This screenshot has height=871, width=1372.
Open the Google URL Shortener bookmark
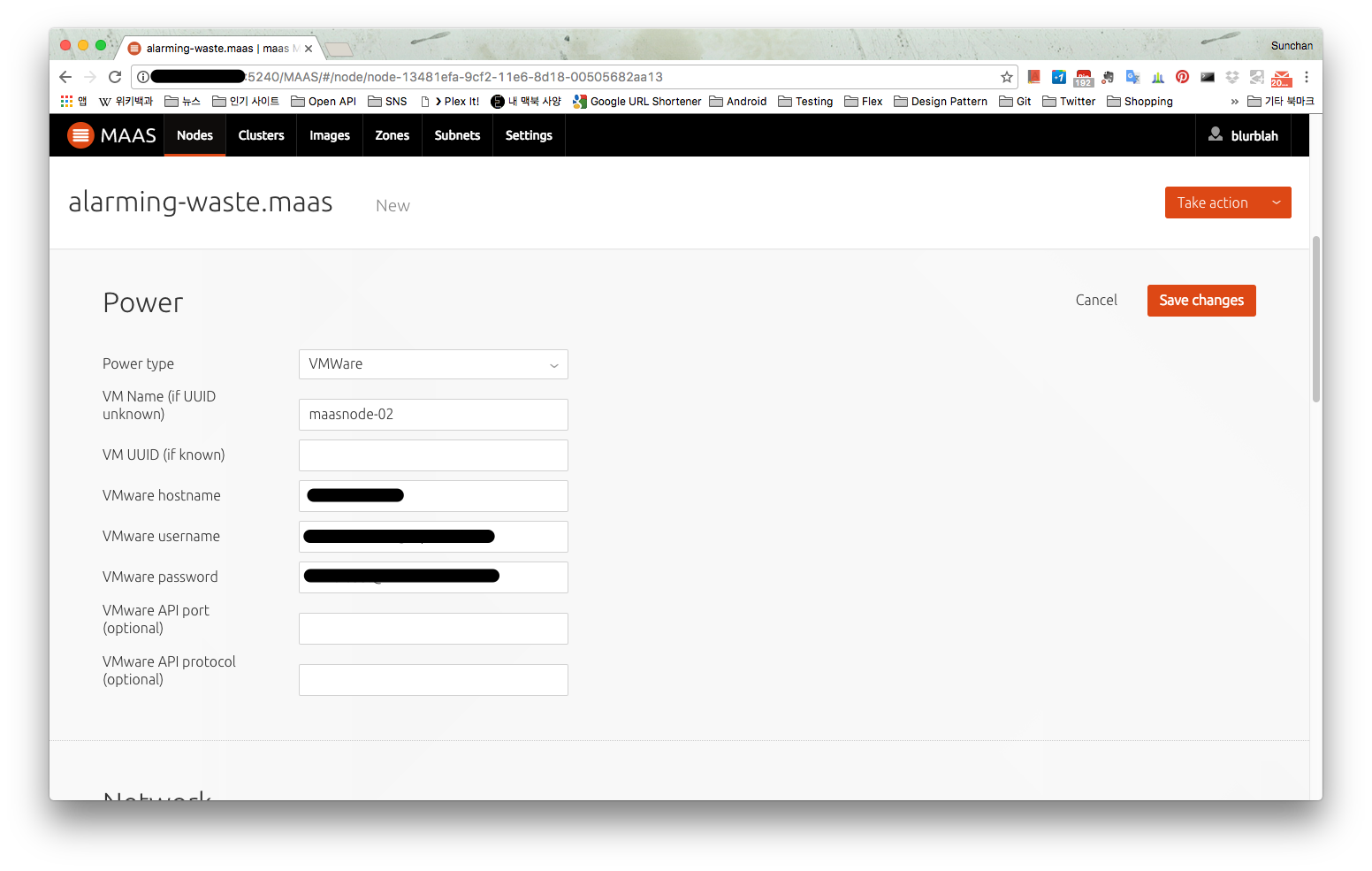click(637, 101)
